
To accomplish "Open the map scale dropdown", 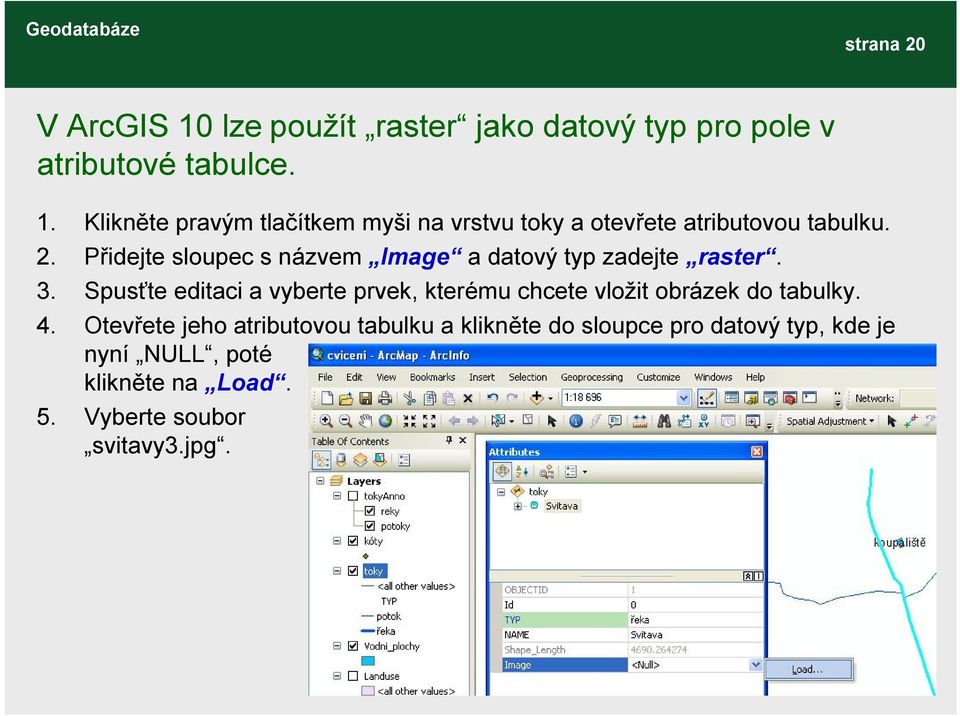I will 684,398.
